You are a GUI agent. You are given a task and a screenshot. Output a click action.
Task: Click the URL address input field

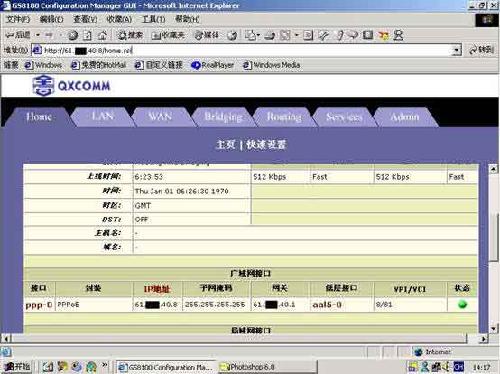[247, 50]
